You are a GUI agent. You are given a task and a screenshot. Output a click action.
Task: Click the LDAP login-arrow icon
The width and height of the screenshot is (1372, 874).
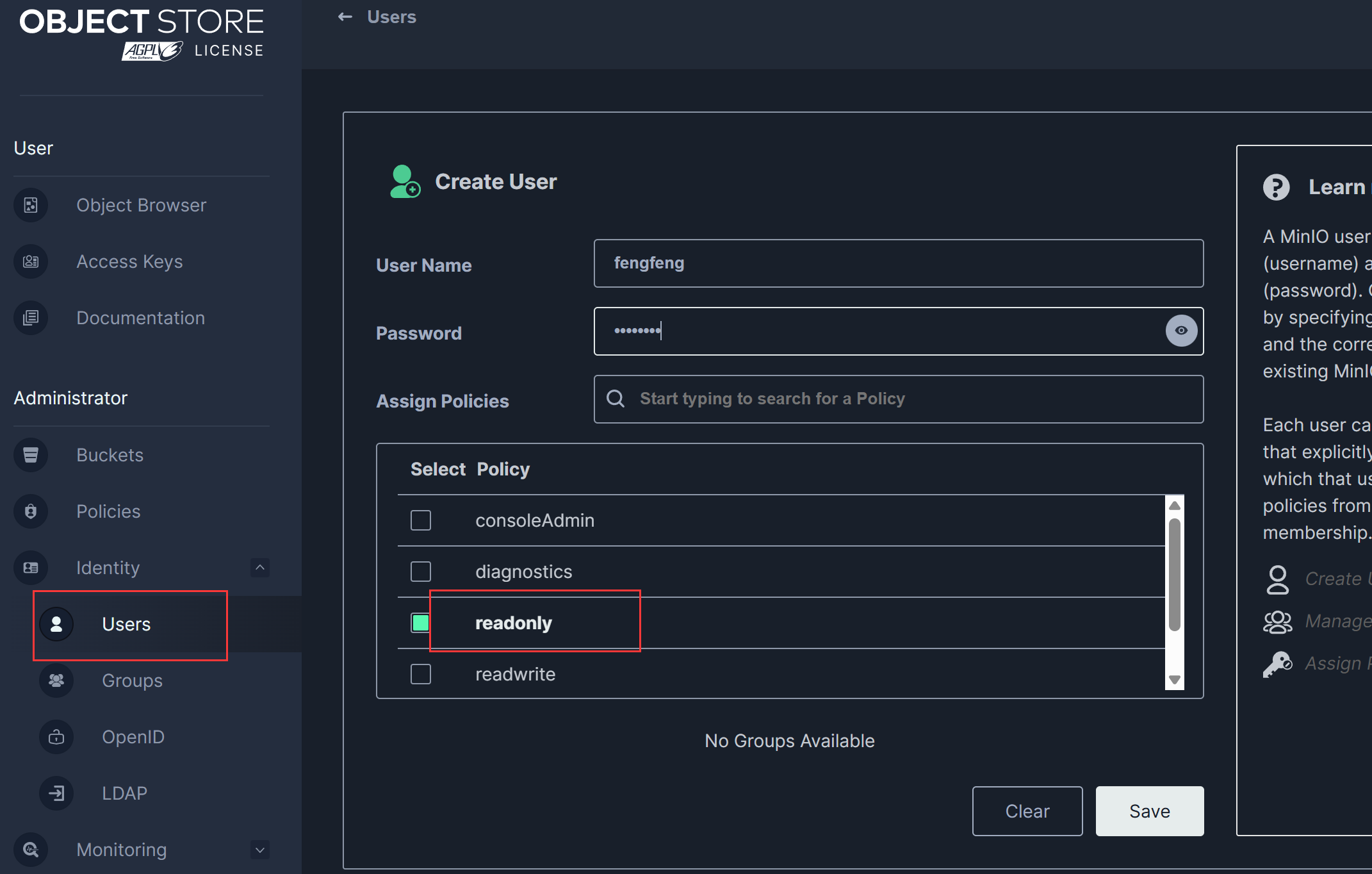pyautogui.click(x=56, y=793)
